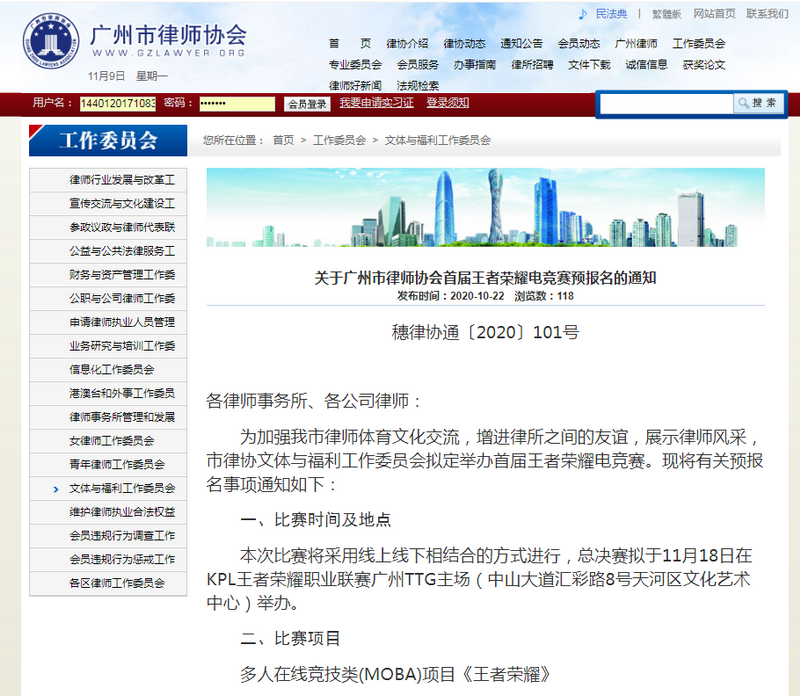Click the article title about 王者荣耀电竞赛预报名
The image size is (800, 696).
pyautogui.click(x=485, y=278)
